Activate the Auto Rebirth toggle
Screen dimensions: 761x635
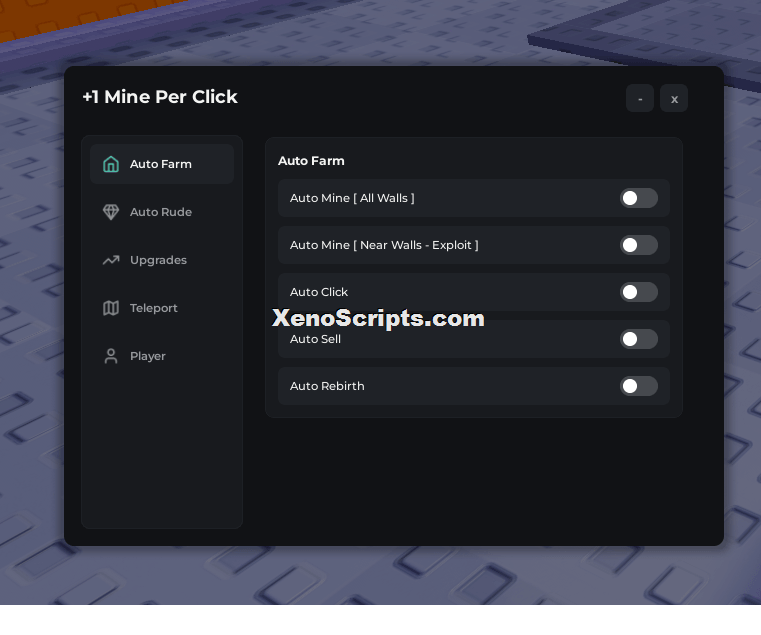click(x=639, y=386)
